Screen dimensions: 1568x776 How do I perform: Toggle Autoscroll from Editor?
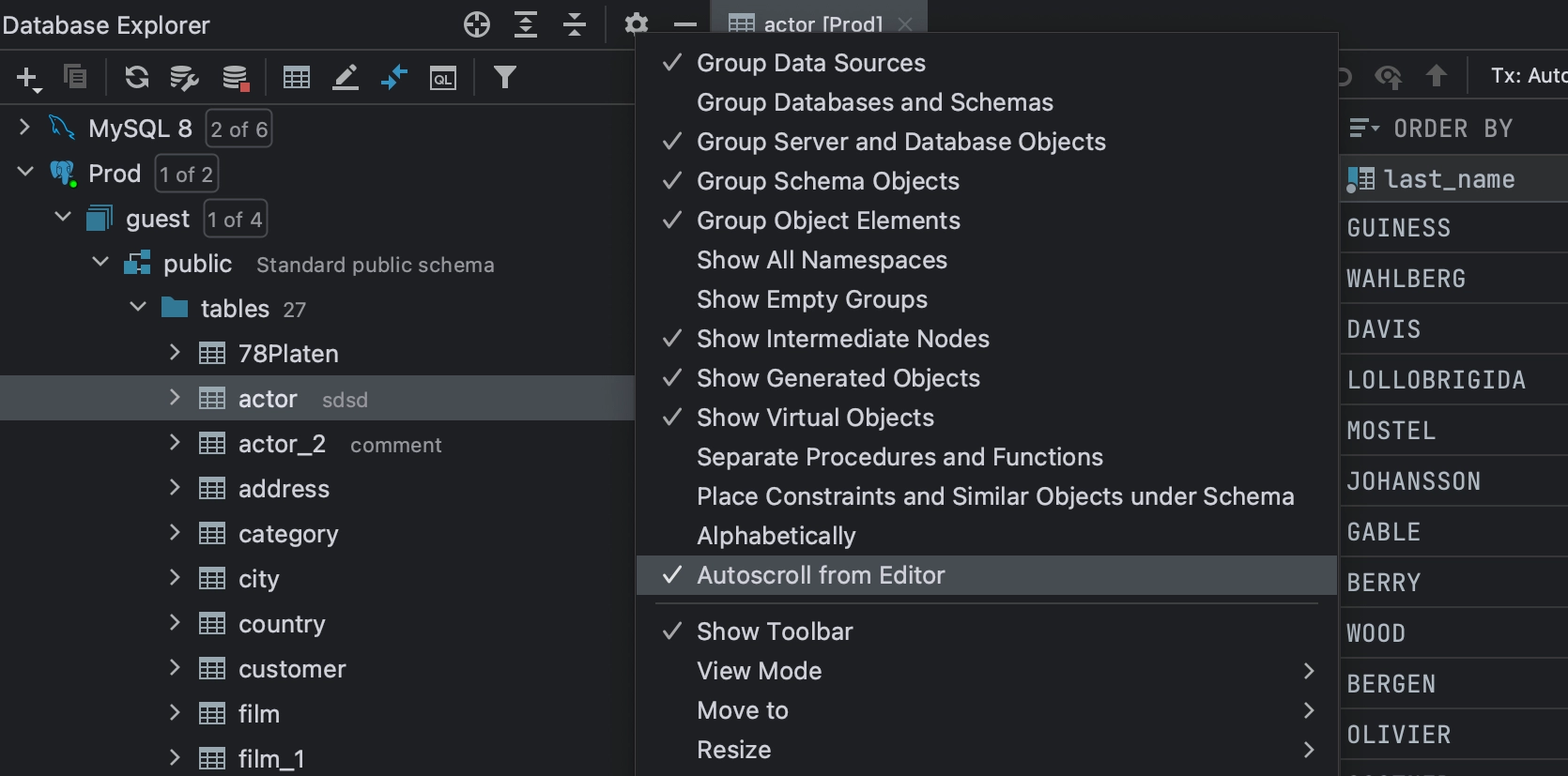pos(986,575)
